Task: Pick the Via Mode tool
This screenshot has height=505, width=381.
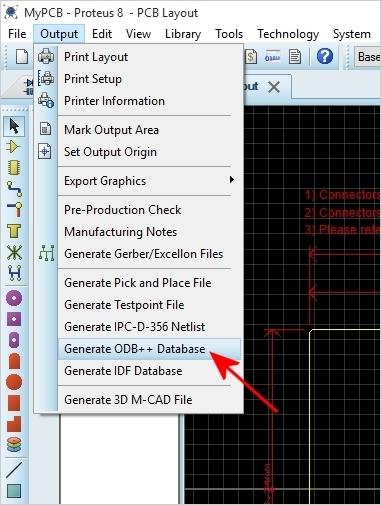Action: [x=14, y=210]
